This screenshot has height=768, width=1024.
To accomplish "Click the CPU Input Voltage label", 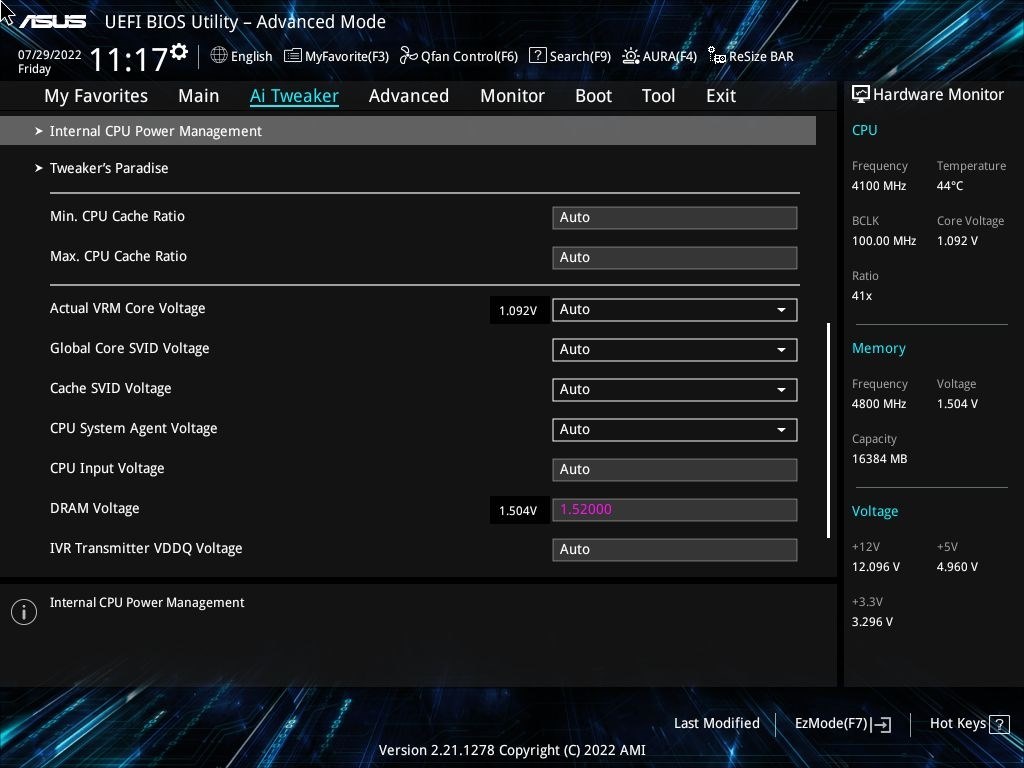I will [x=107, y=468].
